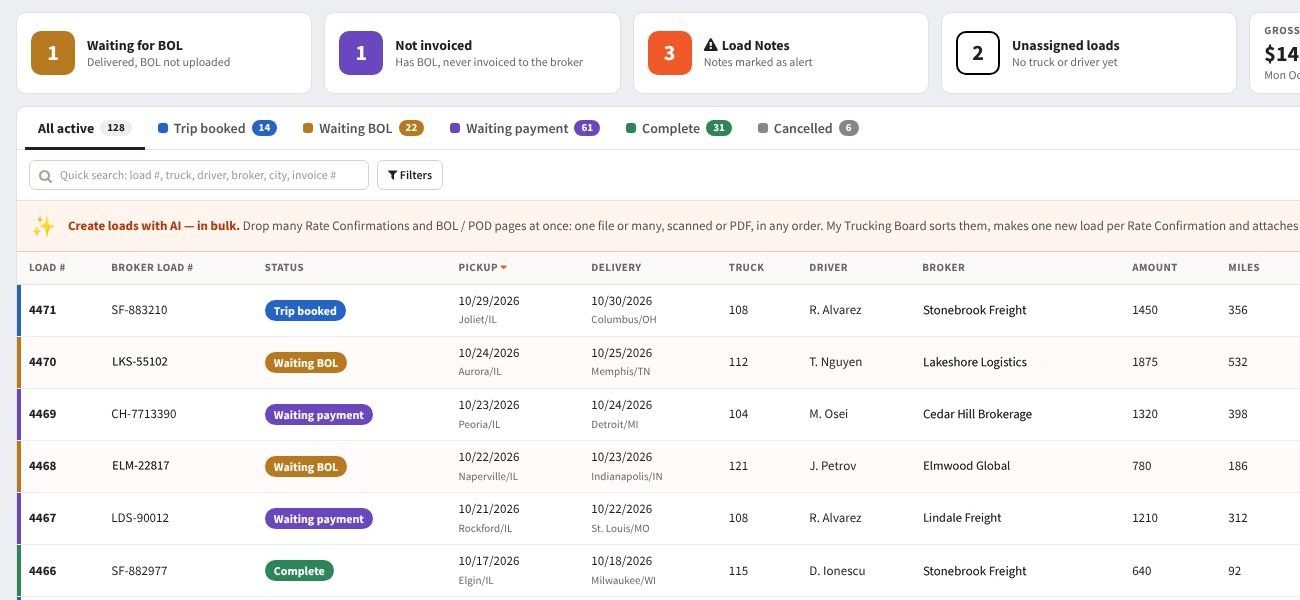Open the Complete tab
The height and width of the screenshot is (600, 1300).
pyautogui.click(x=679, y=128)
